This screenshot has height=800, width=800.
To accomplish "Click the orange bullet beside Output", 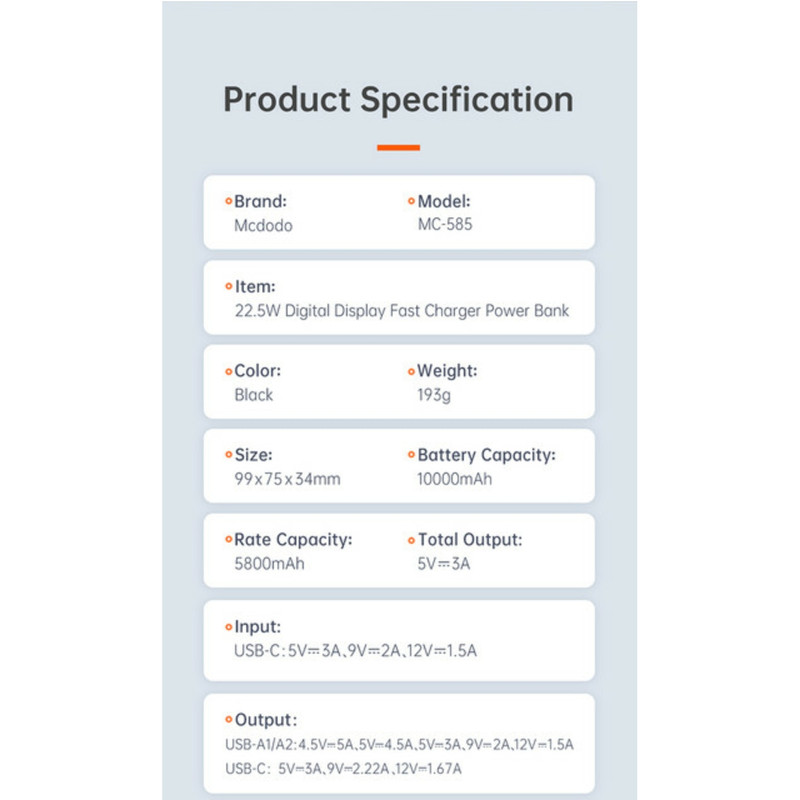I will pyautogui.click(x=228, y=720).
